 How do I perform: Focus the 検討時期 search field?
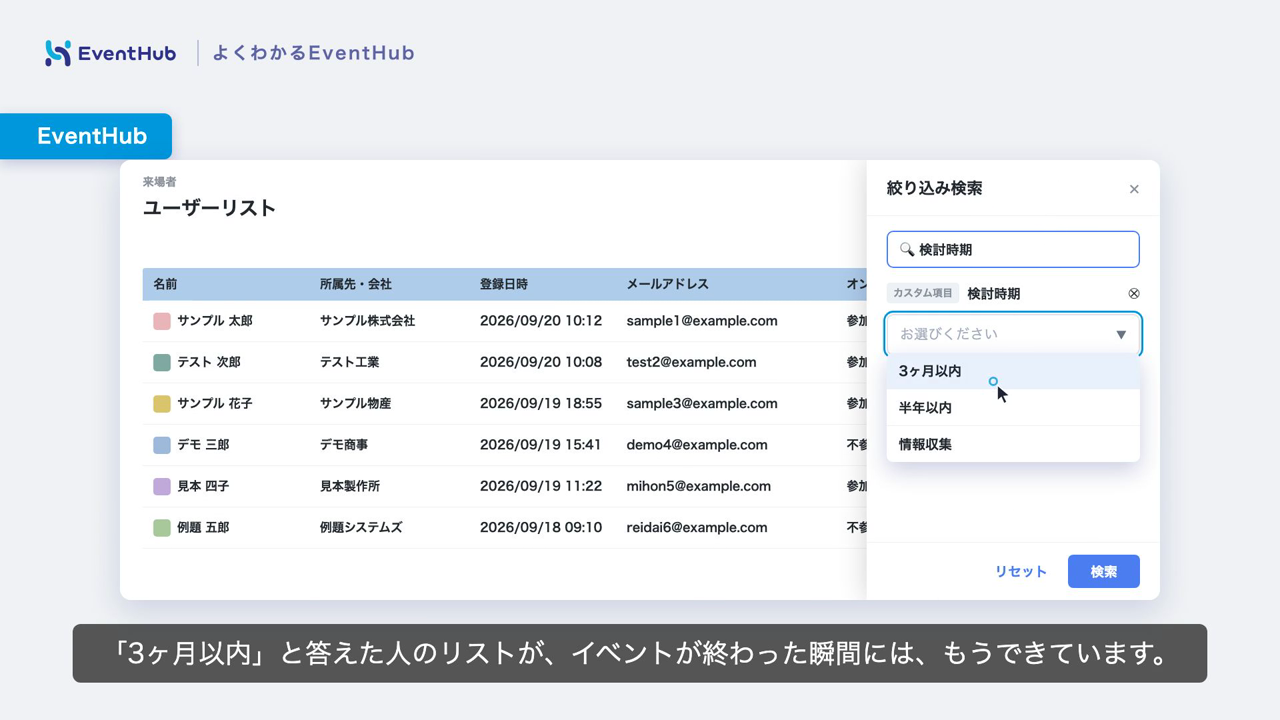1013,249
